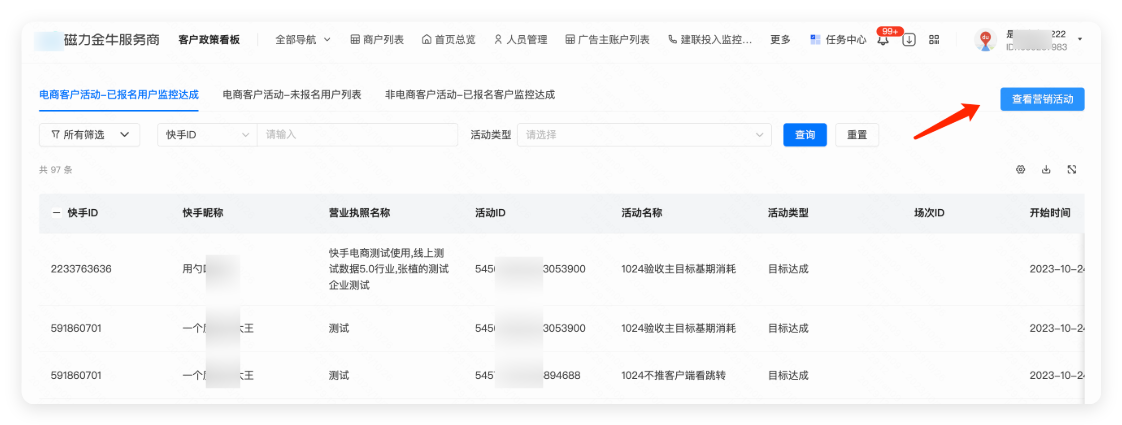Viewport: 1122px width, 425px height.
Task: Select 客户政策看板 in the header
Action: (x=210, y=40)
